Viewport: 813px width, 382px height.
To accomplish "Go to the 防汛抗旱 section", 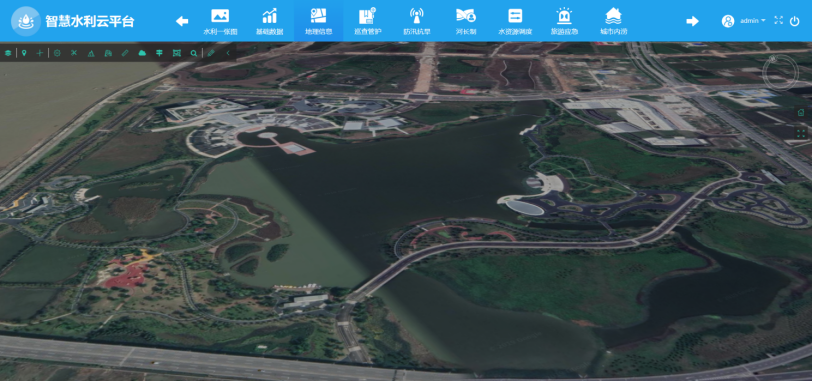I will pyautogui.click(x=416, y=22).
